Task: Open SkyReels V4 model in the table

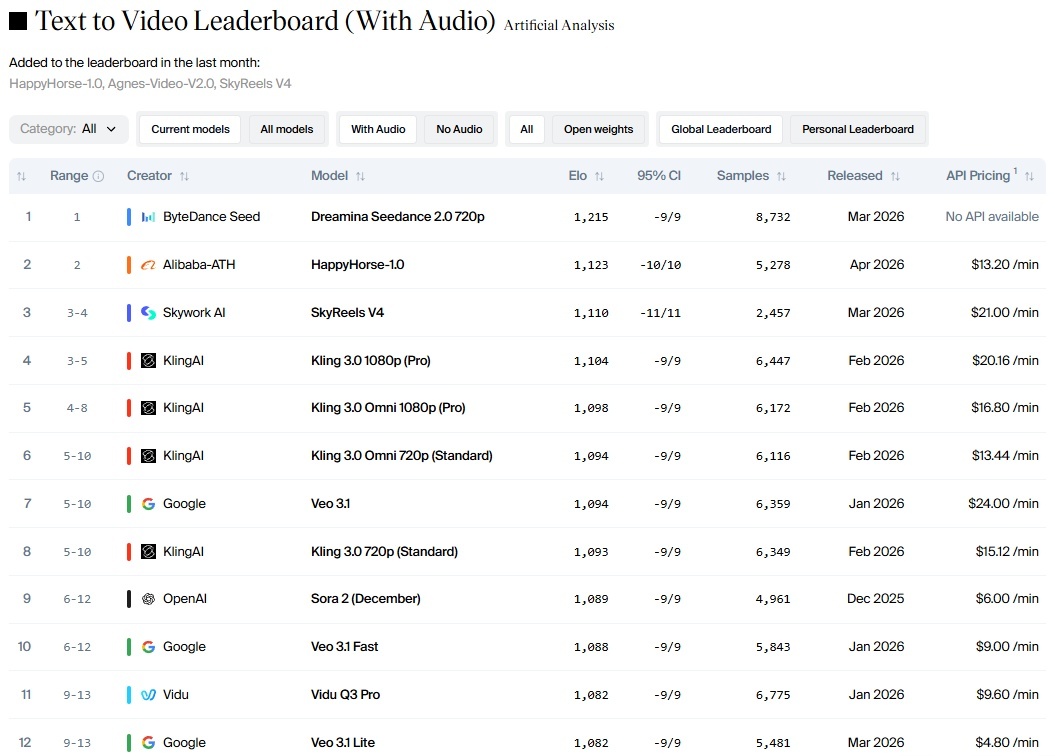Action: point(347,312)
